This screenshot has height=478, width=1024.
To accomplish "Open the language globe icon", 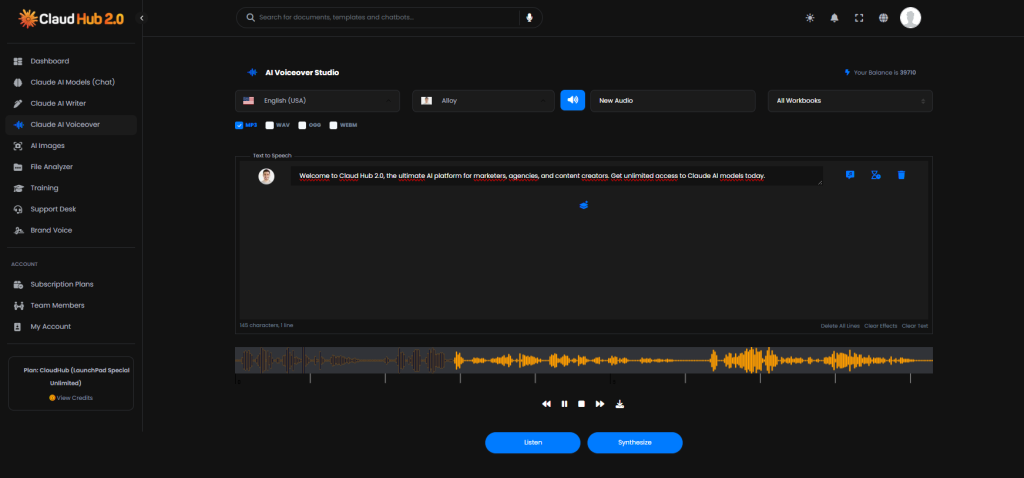I will click(x=884, y=18).
